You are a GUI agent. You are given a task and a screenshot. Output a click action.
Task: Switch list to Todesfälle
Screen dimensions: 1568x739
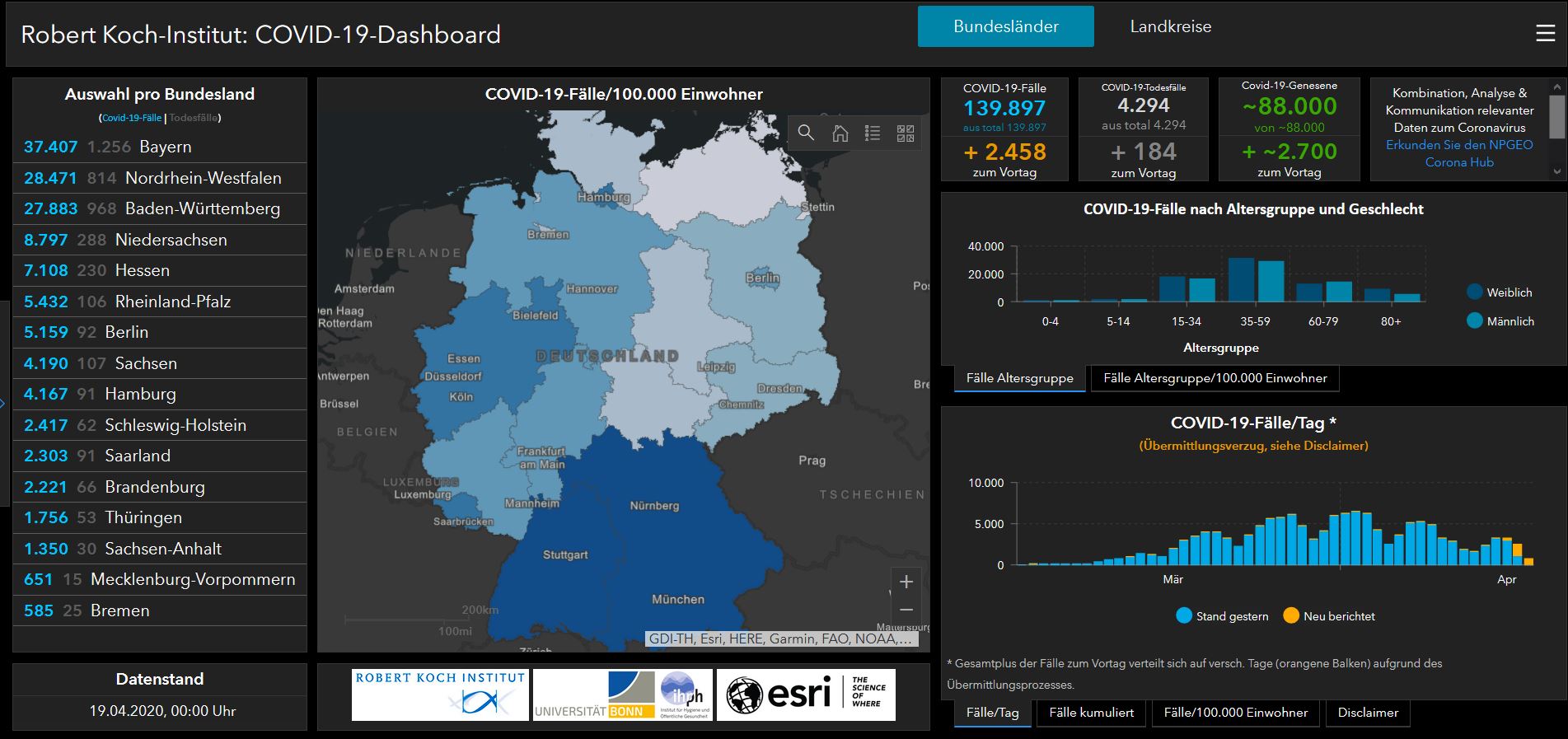194,118
